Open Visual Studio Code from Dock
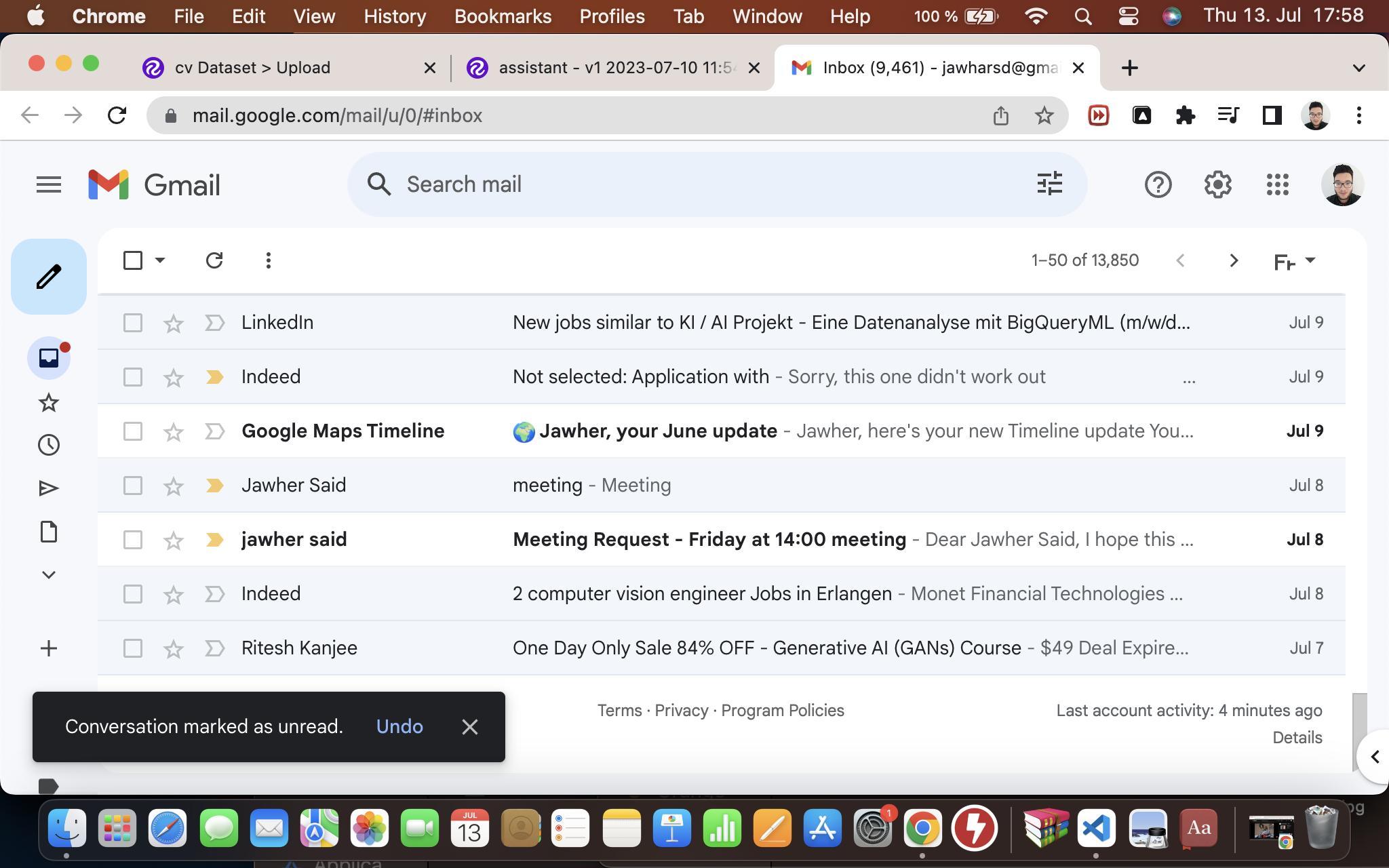The image size is (1389, 868). tap(1097, 828)
